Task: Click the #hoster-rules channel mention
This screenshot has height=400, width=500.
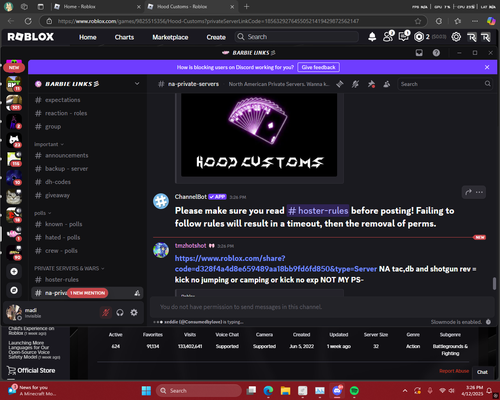Action: tap(318, 211)
